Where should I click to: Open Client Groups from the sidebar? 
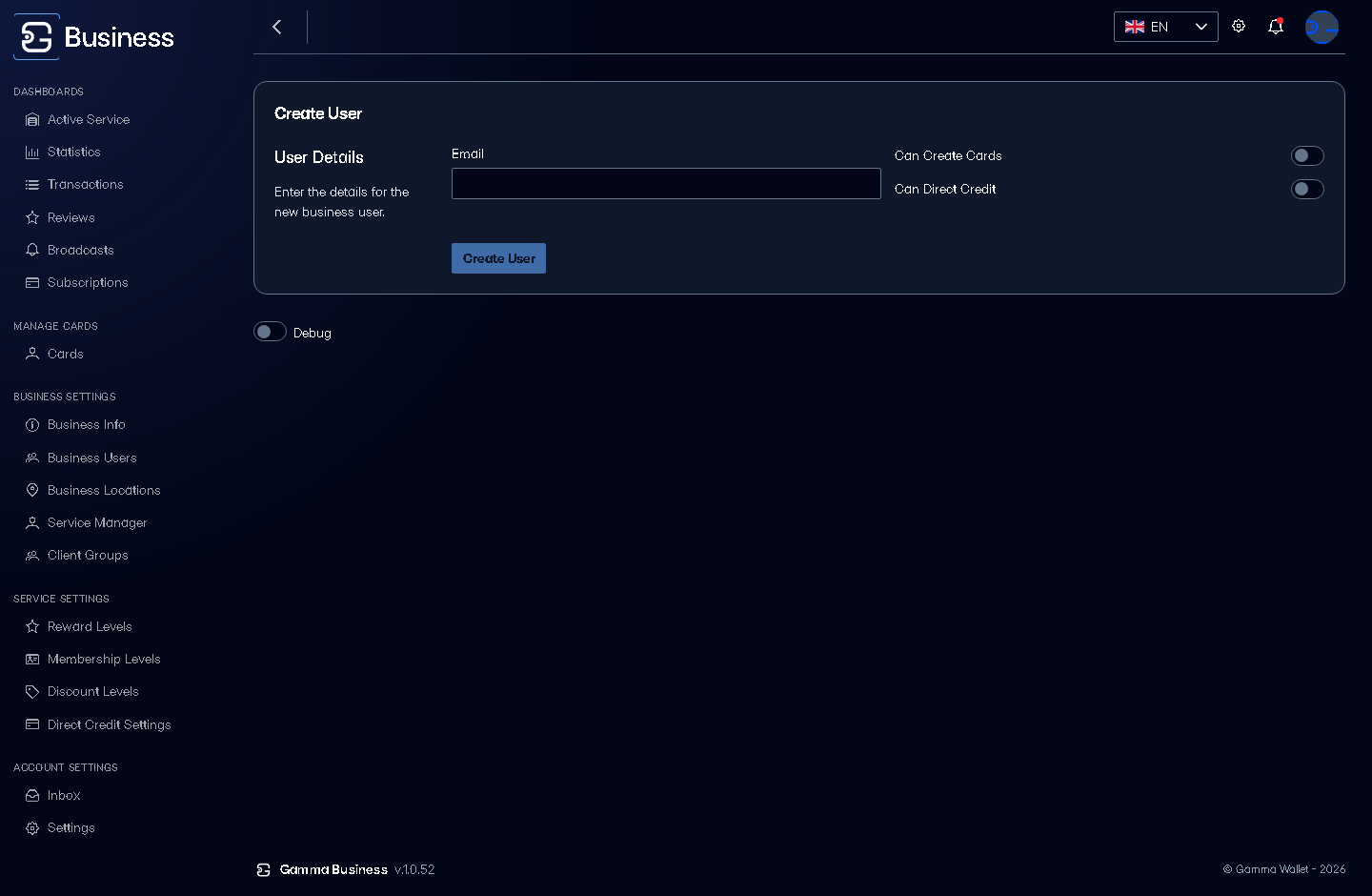coord(88,555)
